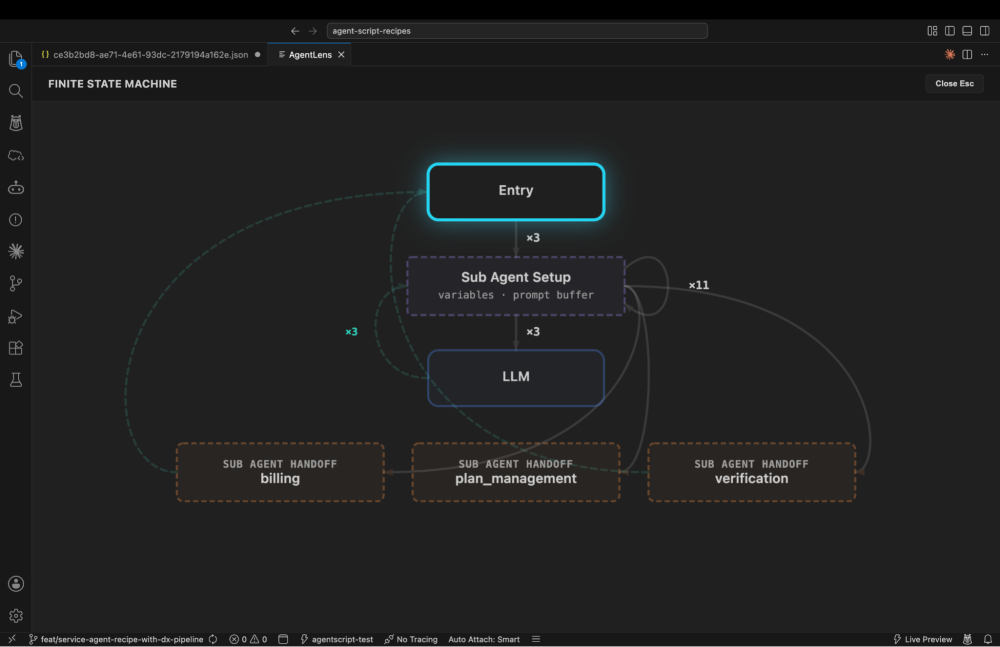1000x647 pixels.
Task: Click the green ×3 loop count label
Action: [351, 332]
